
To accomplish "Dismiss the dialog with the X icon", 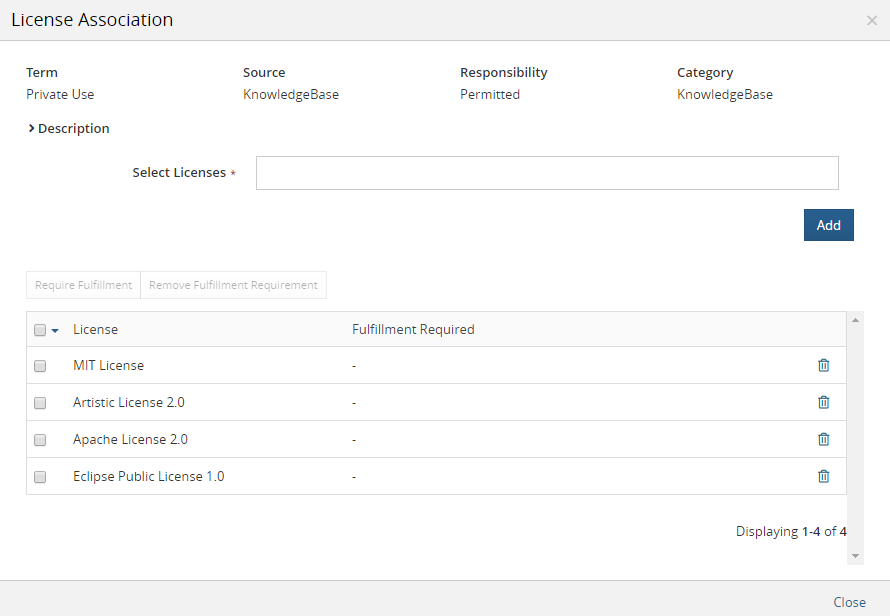I will (871, 20).
